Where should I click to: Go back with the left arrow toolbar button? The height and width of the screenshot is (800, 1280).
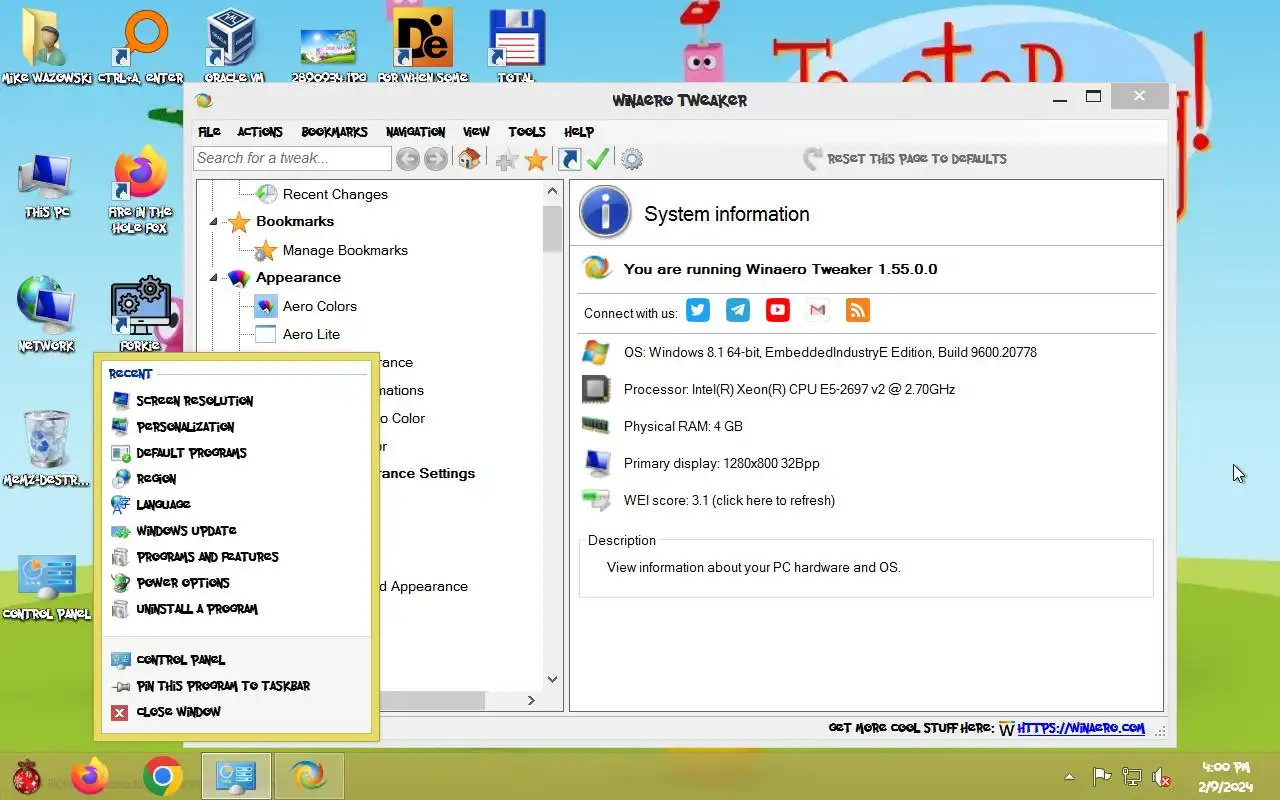pyautogui.click(x=407, y=159)
